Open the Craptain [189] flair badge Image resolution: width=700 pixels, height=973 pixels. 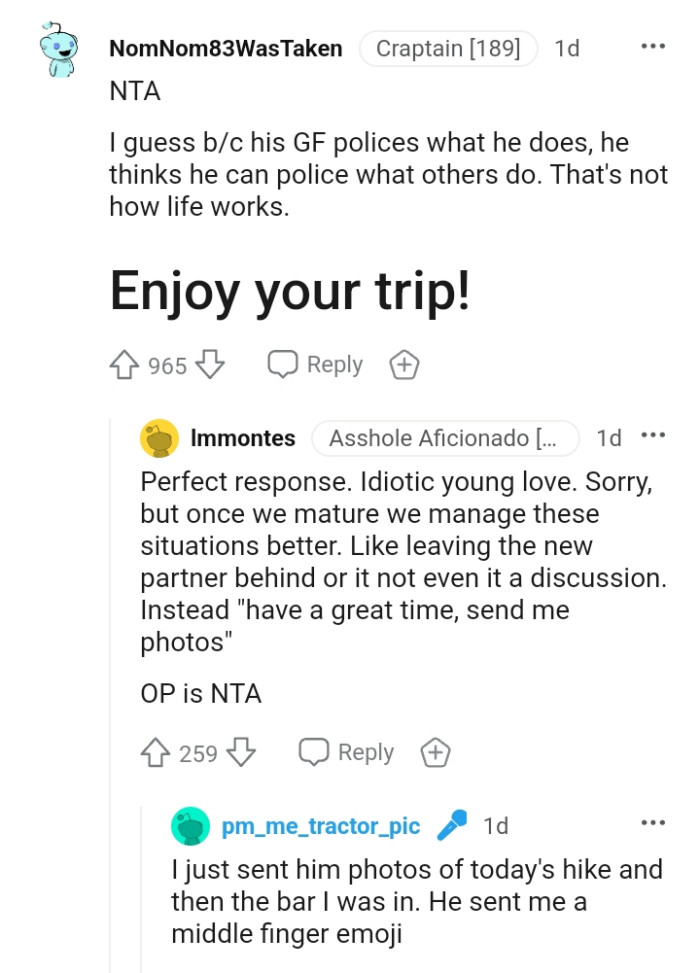(x=448, y=47)
